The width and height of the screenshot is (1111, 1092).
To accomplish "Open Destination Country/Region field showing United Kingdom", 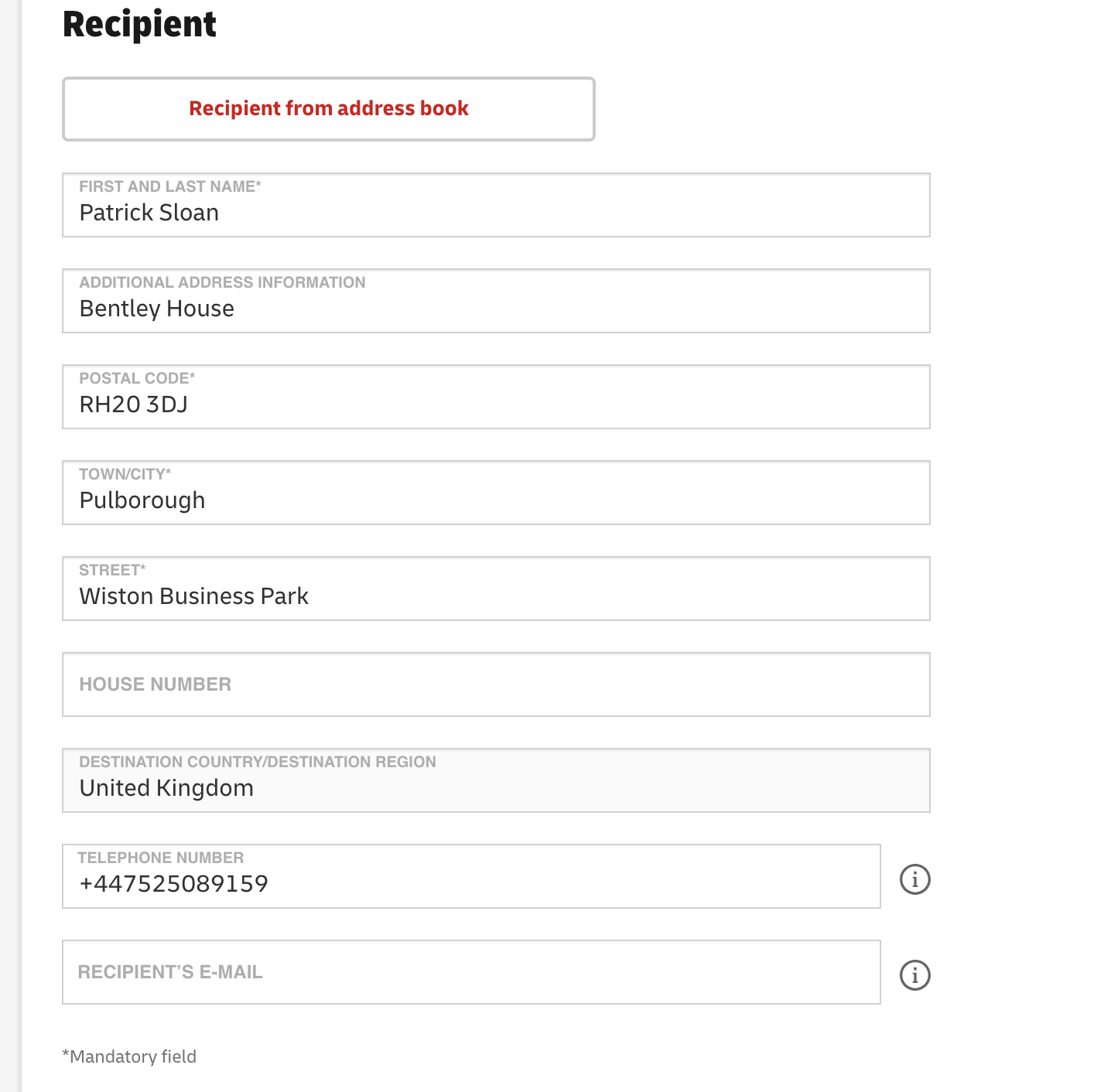I will click(x=496, y=780).
